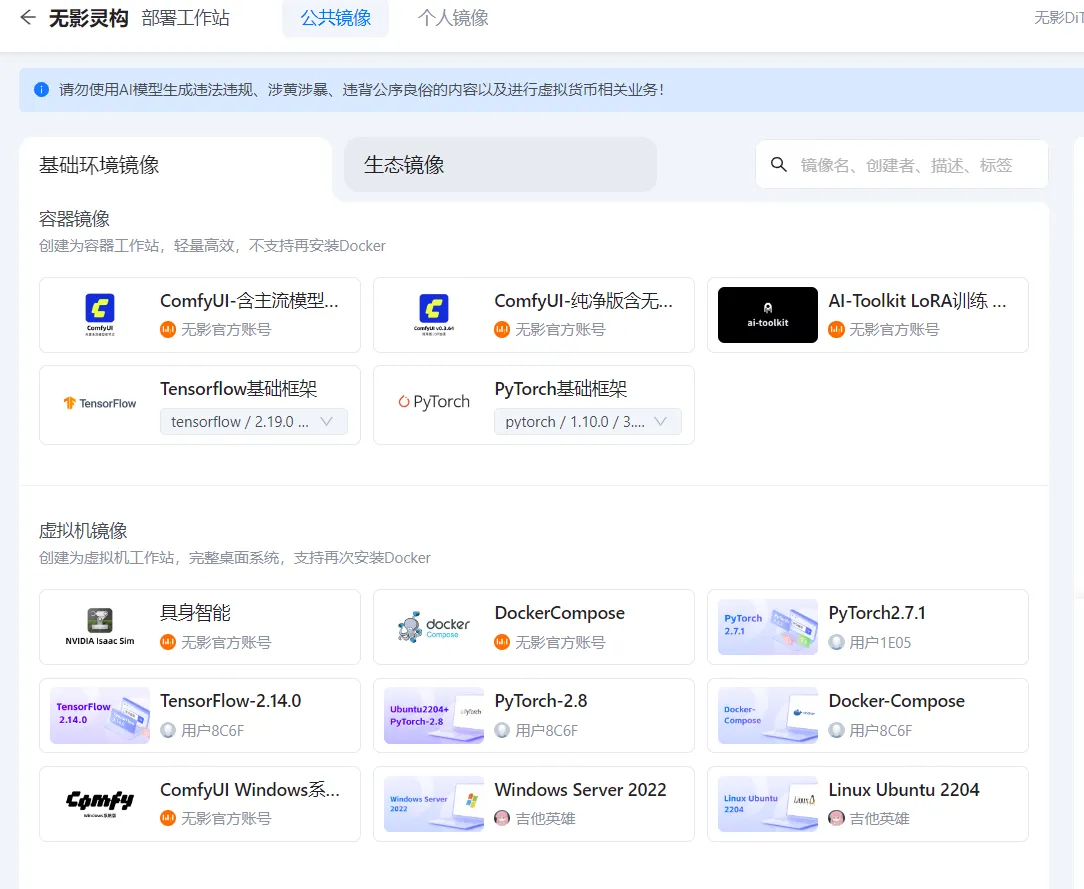Viewport: 1084px width, 889px height.
Task: Open the tensorflow / 2.19.0 version dropdown
Action: (254, 422)
